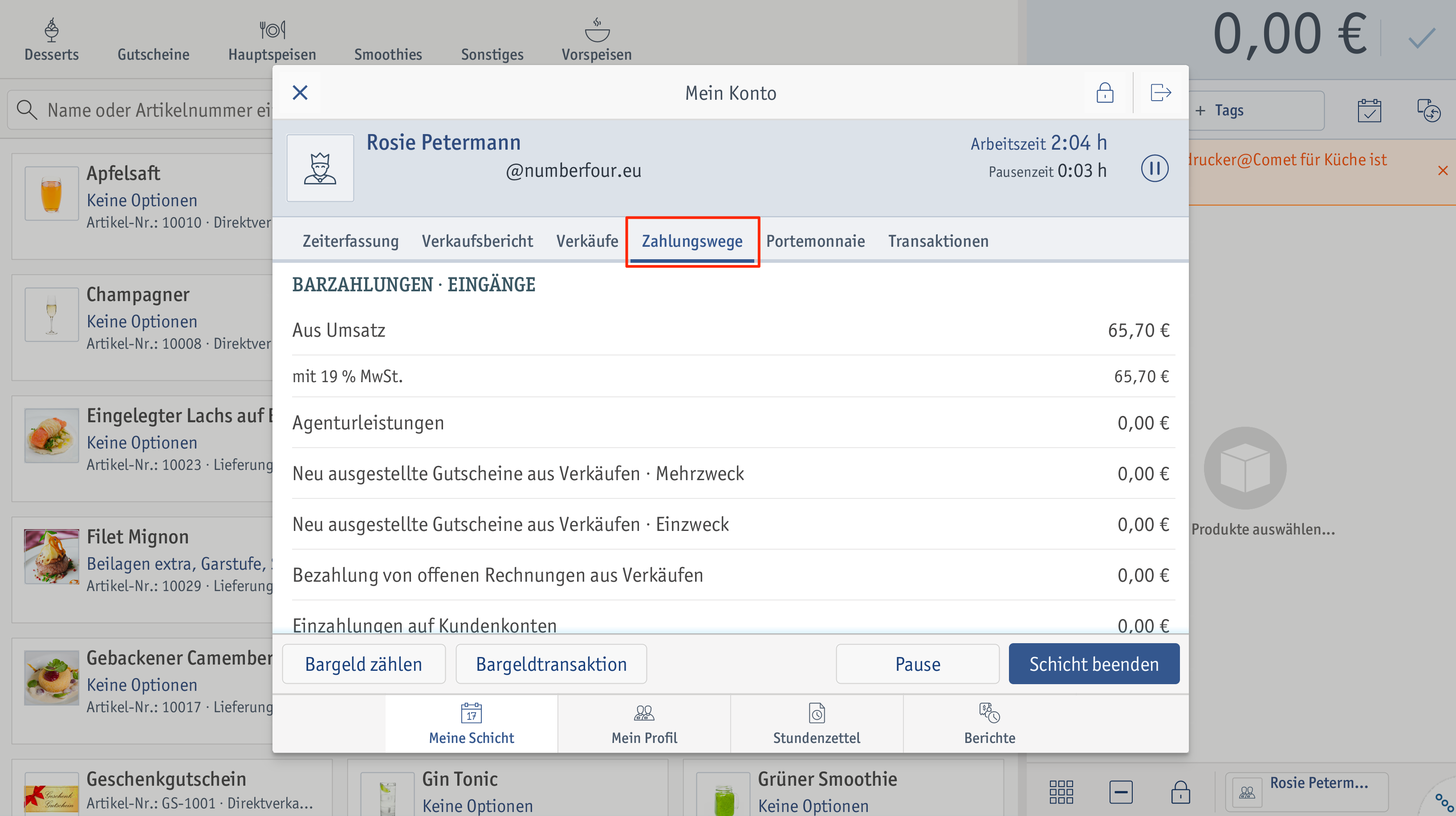Select the Gutscheine category
The height and width of the screenshot is (816, 1456).
pyautogui.click(x=153, y=54)
